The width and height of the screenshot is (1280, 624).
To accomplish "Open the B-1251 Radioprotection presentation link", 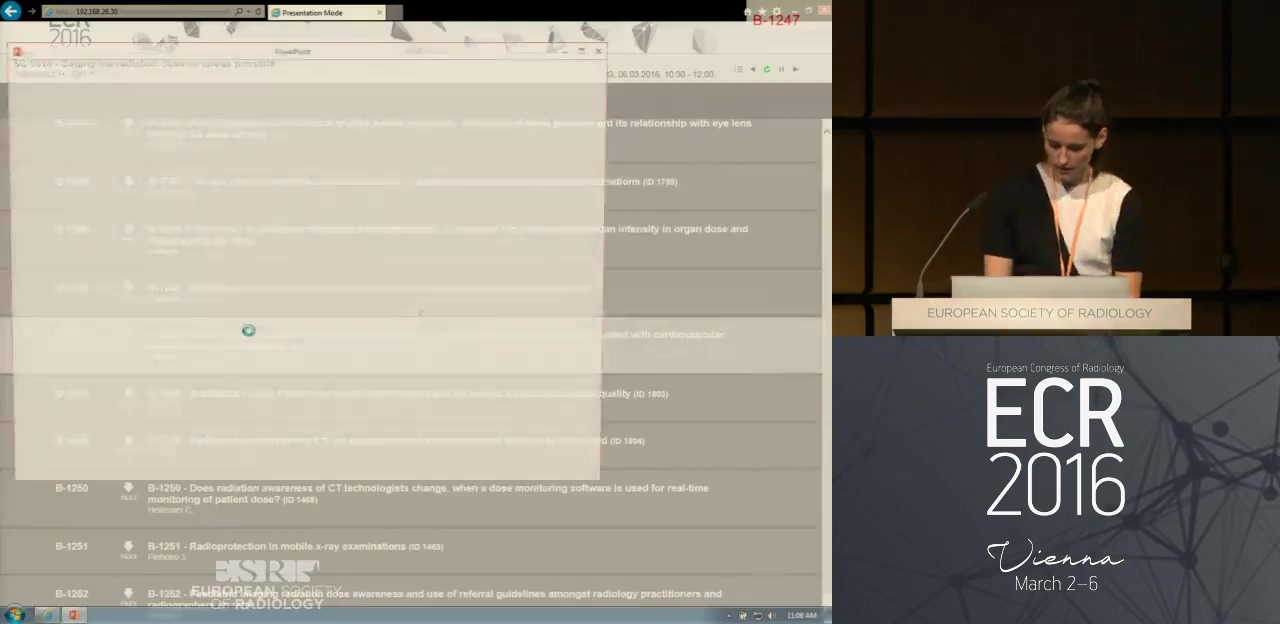I will coord(295,547).
